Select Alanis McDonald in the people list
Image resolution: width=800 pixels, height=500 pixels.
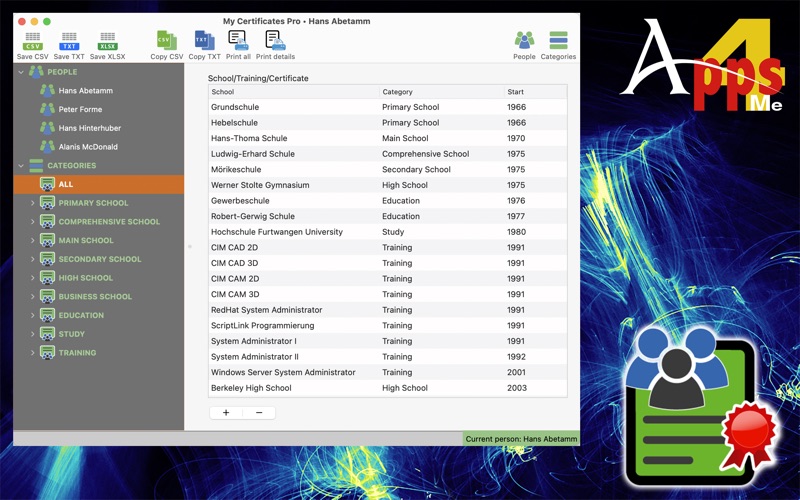point(88,147)
